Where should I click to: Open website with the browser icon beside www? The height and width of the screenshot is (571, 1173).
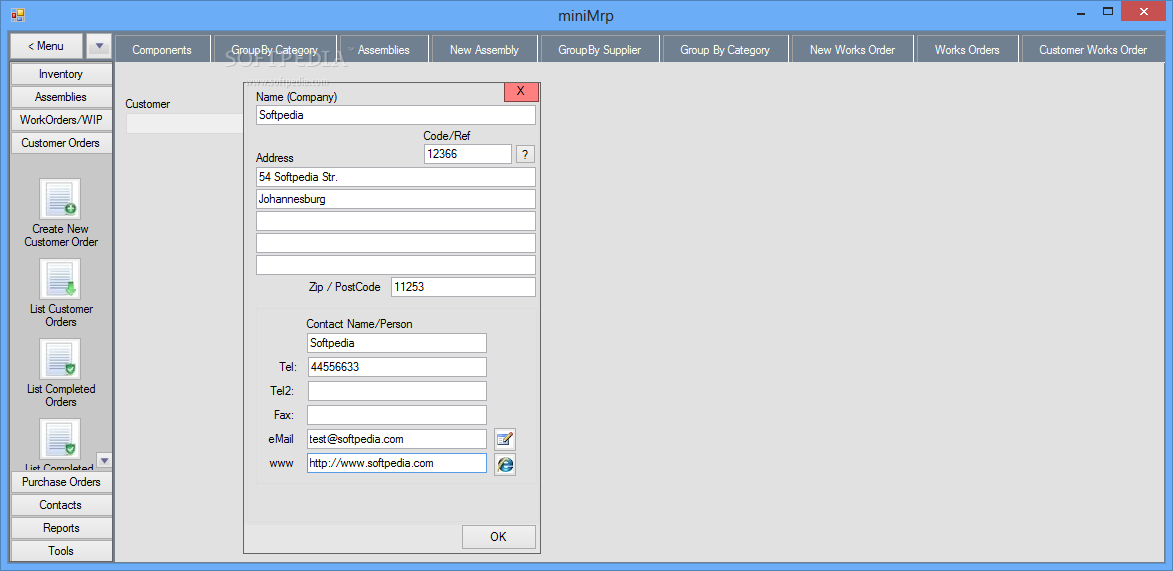point(505,464)
